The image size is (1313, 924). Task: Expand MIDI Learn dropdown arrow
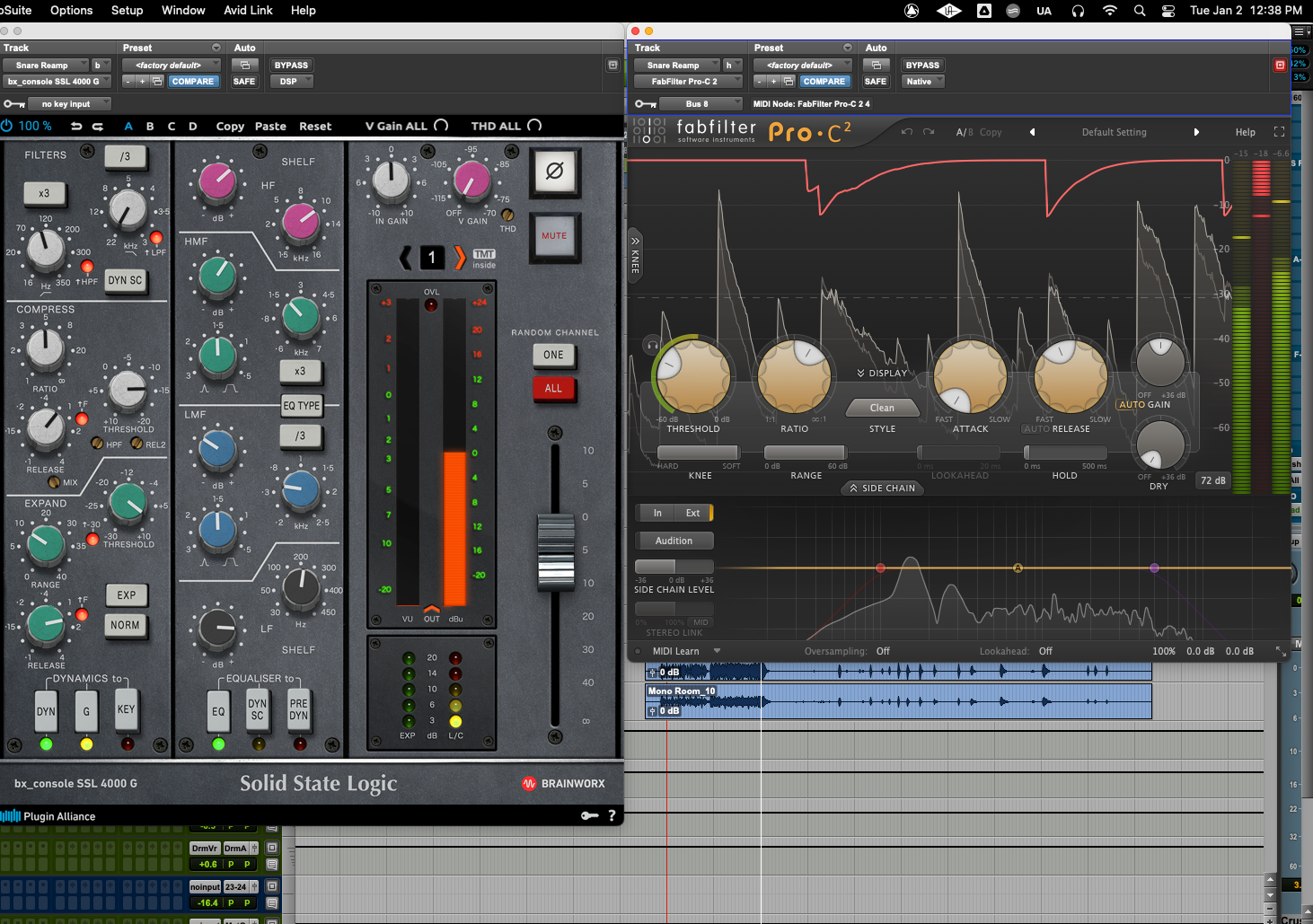point(717,651)
